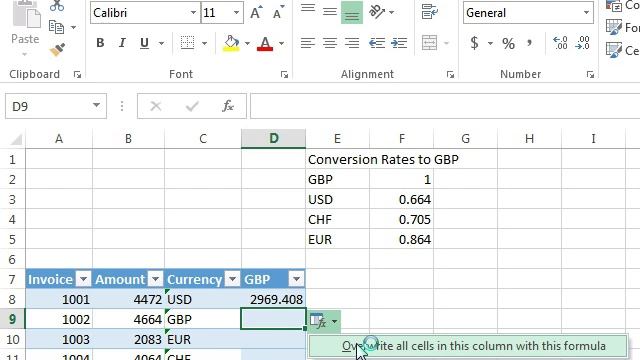Image resolution: width=640 pixels, height=360 pixels.
Task: Click the Borders icon
Action: 187,43
